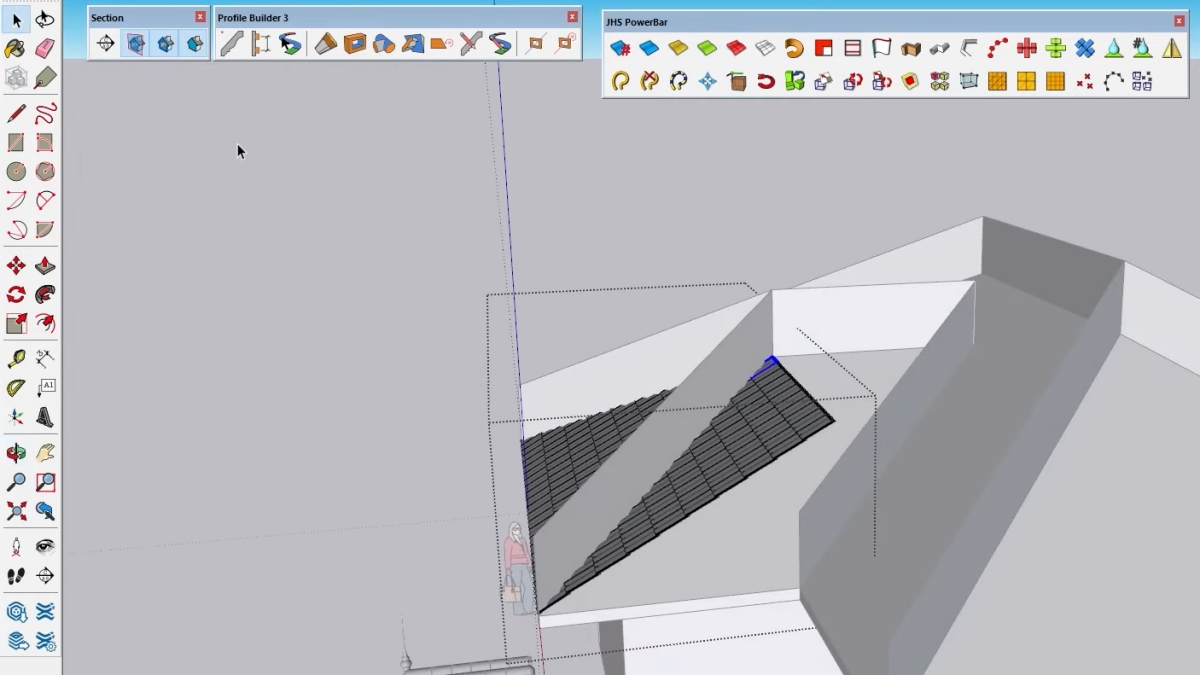Click the grey pipe icon in JHS PowerBar
The height and width of the screenshot is (675, 1200).
pyautogui.click(x=939, y=48)
